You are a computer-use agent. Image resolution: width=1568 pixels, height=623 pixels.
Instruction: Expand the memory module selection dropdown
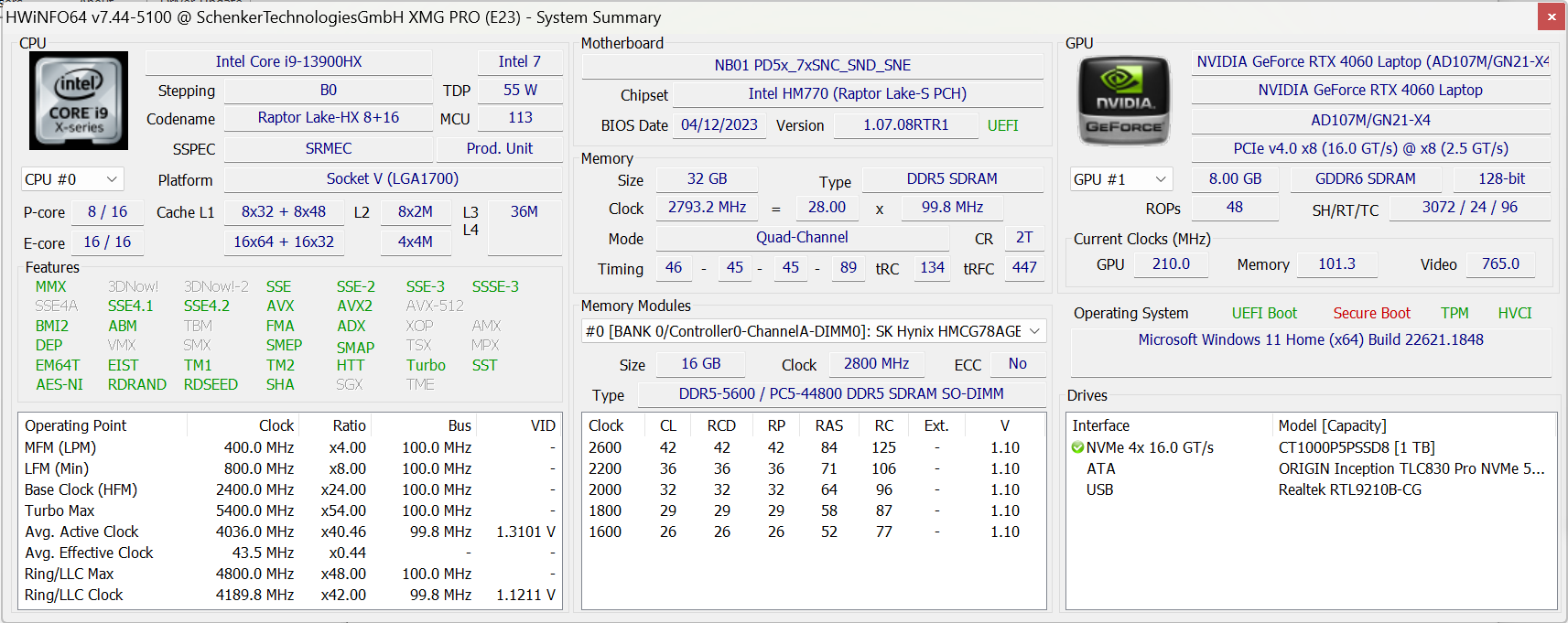pos(813,331)
